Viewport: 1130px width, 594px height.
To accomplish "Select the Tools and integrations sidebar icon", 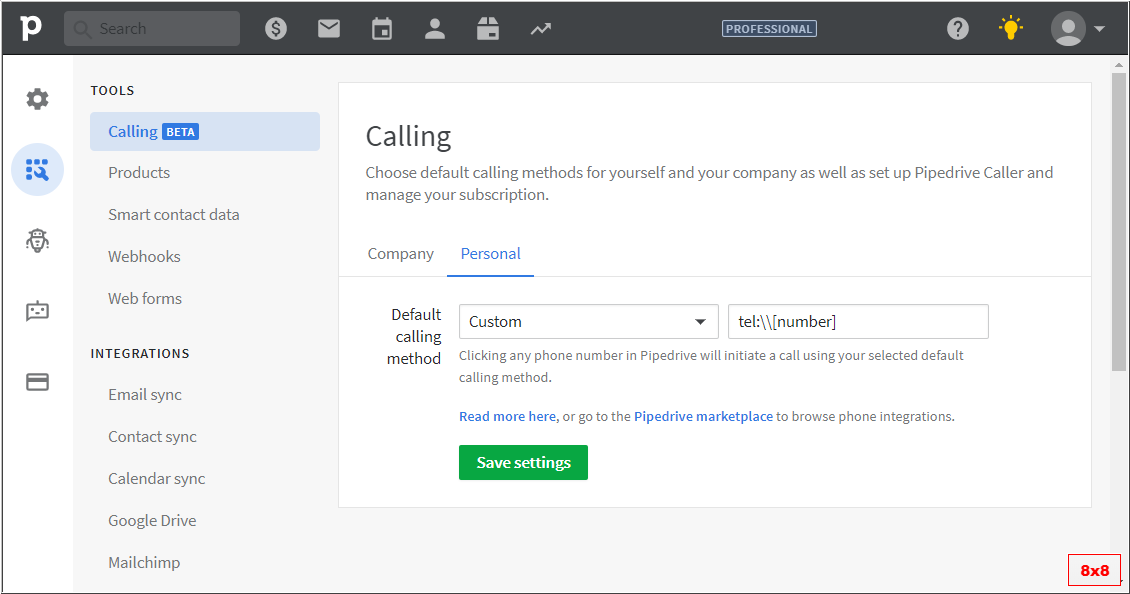I will pyautogui.click(x=37, y=169).
